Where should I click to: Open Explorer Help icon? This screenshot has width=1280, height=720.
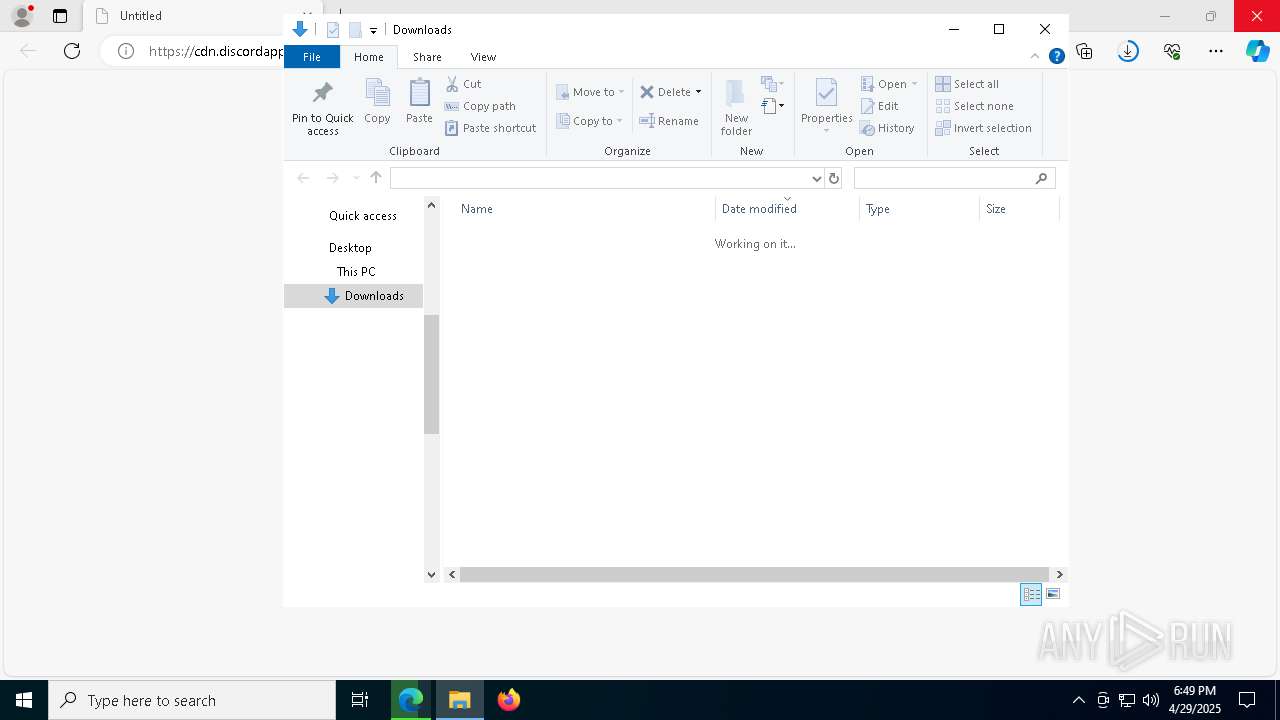click(1056, 57)
